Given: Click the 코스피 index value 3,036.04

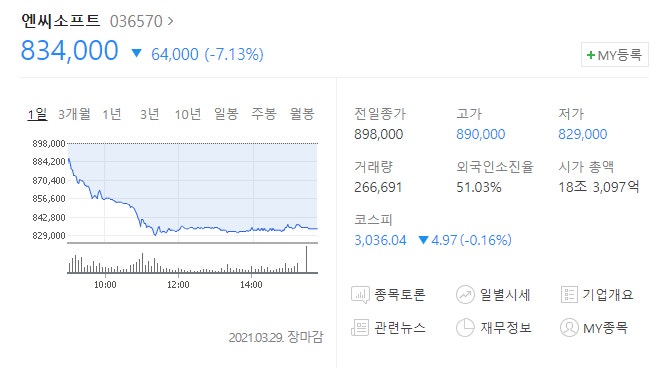Looking at the screenshot, I should tap(380, 240).
